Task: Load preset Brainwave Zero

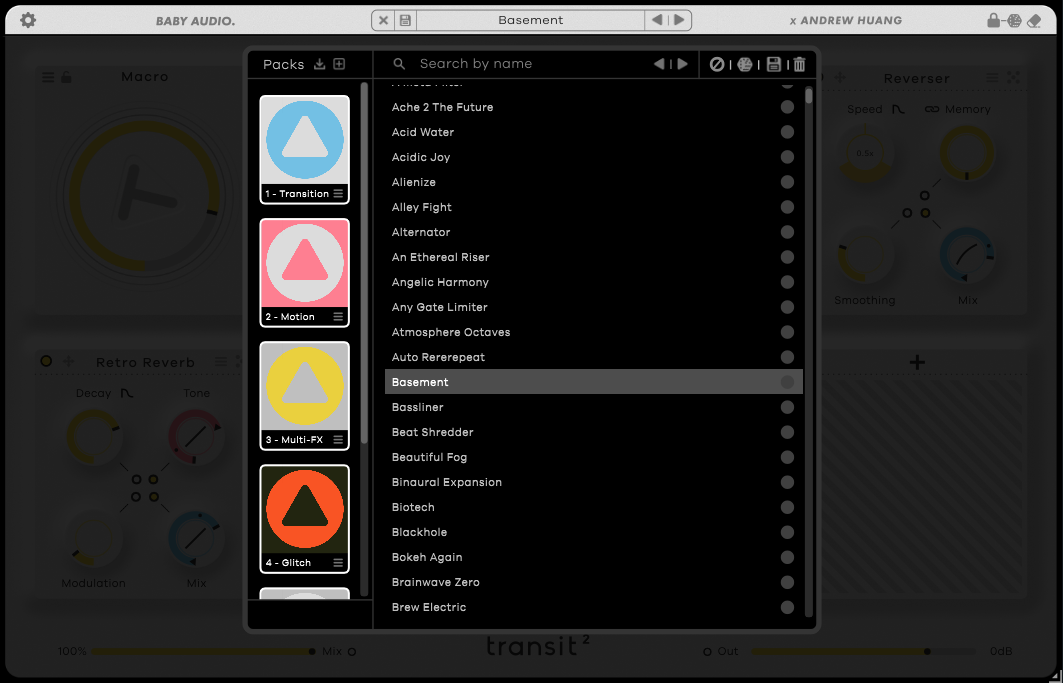Action: pyautogui.click(x=593, y=582)
